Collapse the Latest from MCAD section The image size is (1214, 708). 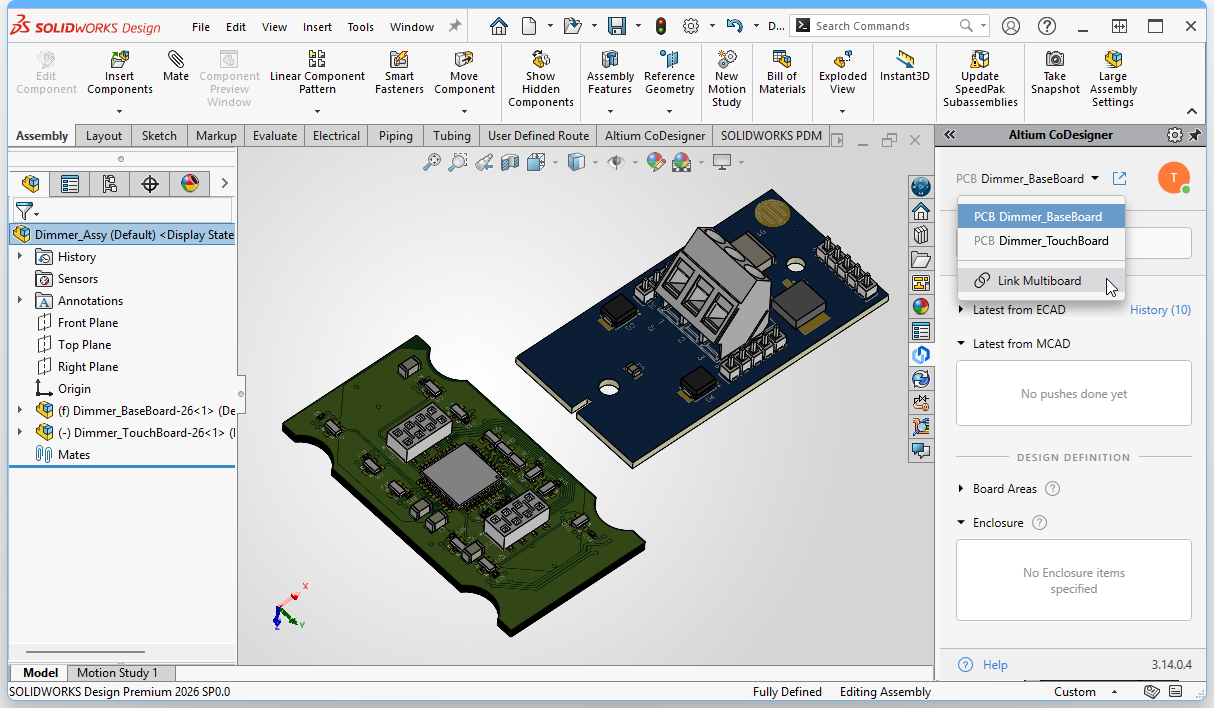[x=962, y=344]
